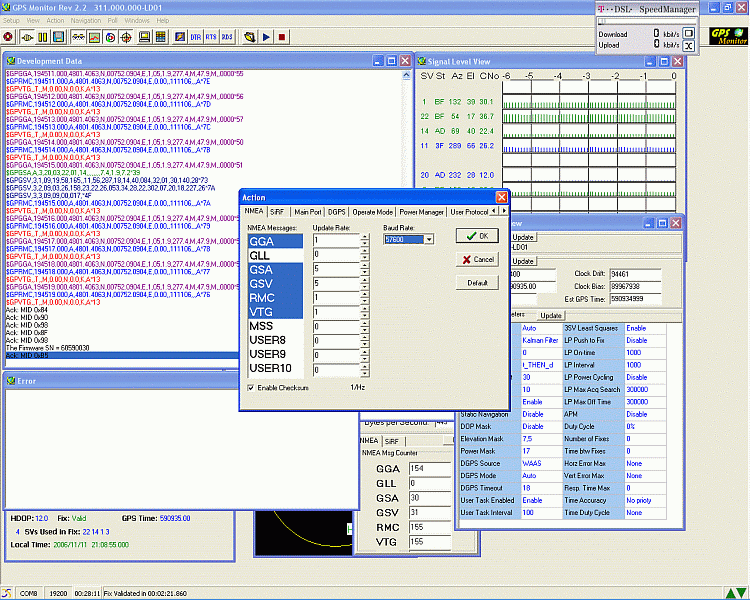Click the computer monitor toolbar icon
The width and height of the screenshot is (750, 600).
point(145,37)
